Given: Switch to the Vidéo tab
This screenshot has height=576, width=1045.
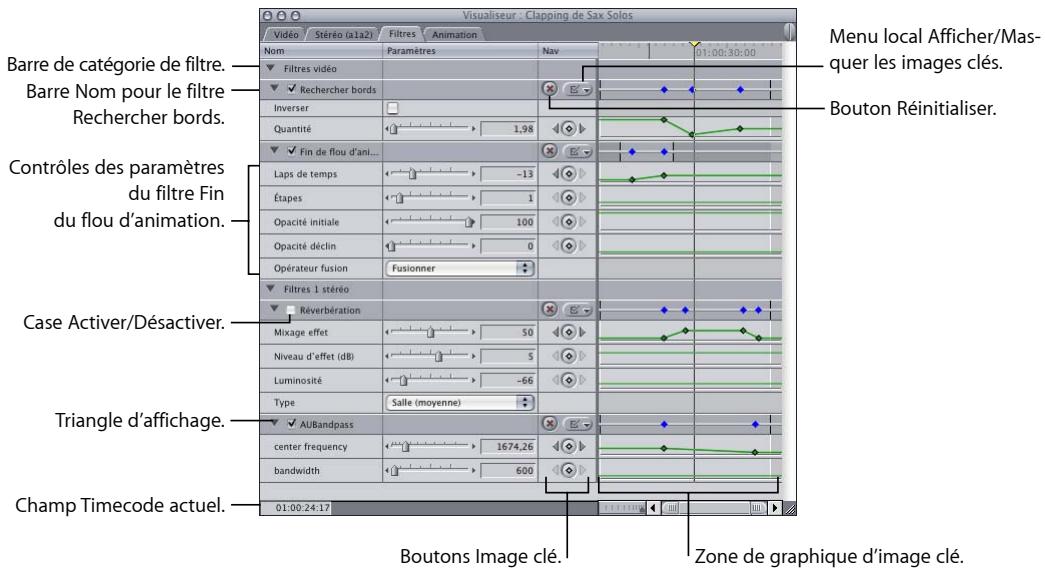Looking at the screenshot, I should tap(285, 35).
